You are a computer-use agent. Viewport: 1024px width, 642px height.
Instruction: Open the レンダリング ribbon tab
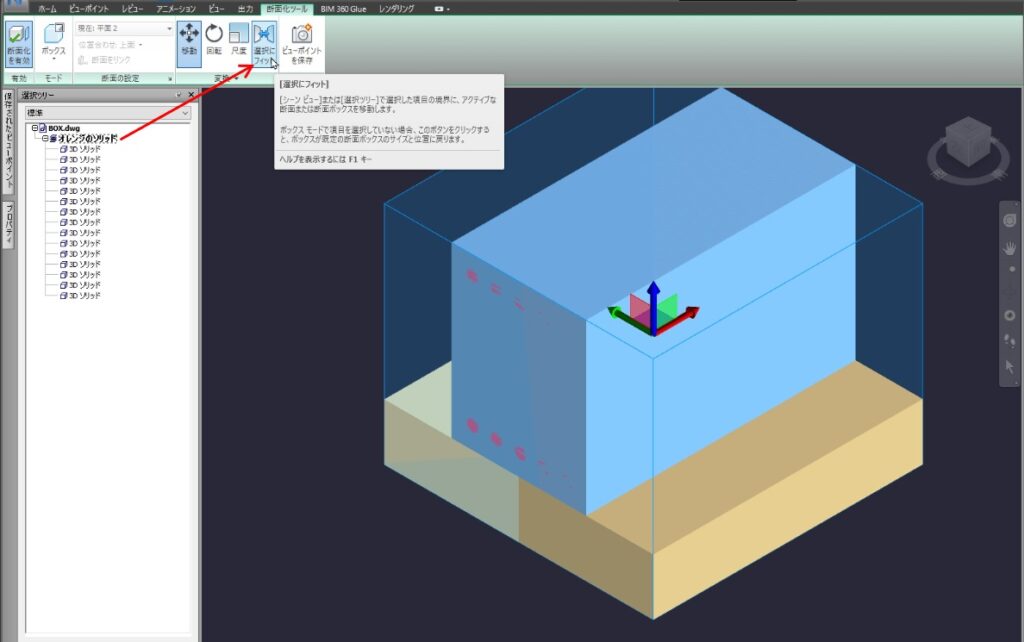(x=399, y=7)
